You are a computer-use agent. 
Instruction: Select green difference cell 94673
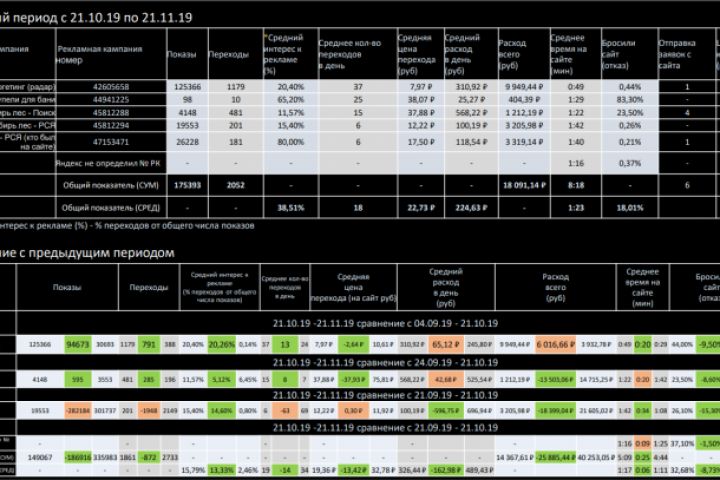click(78, 344)
